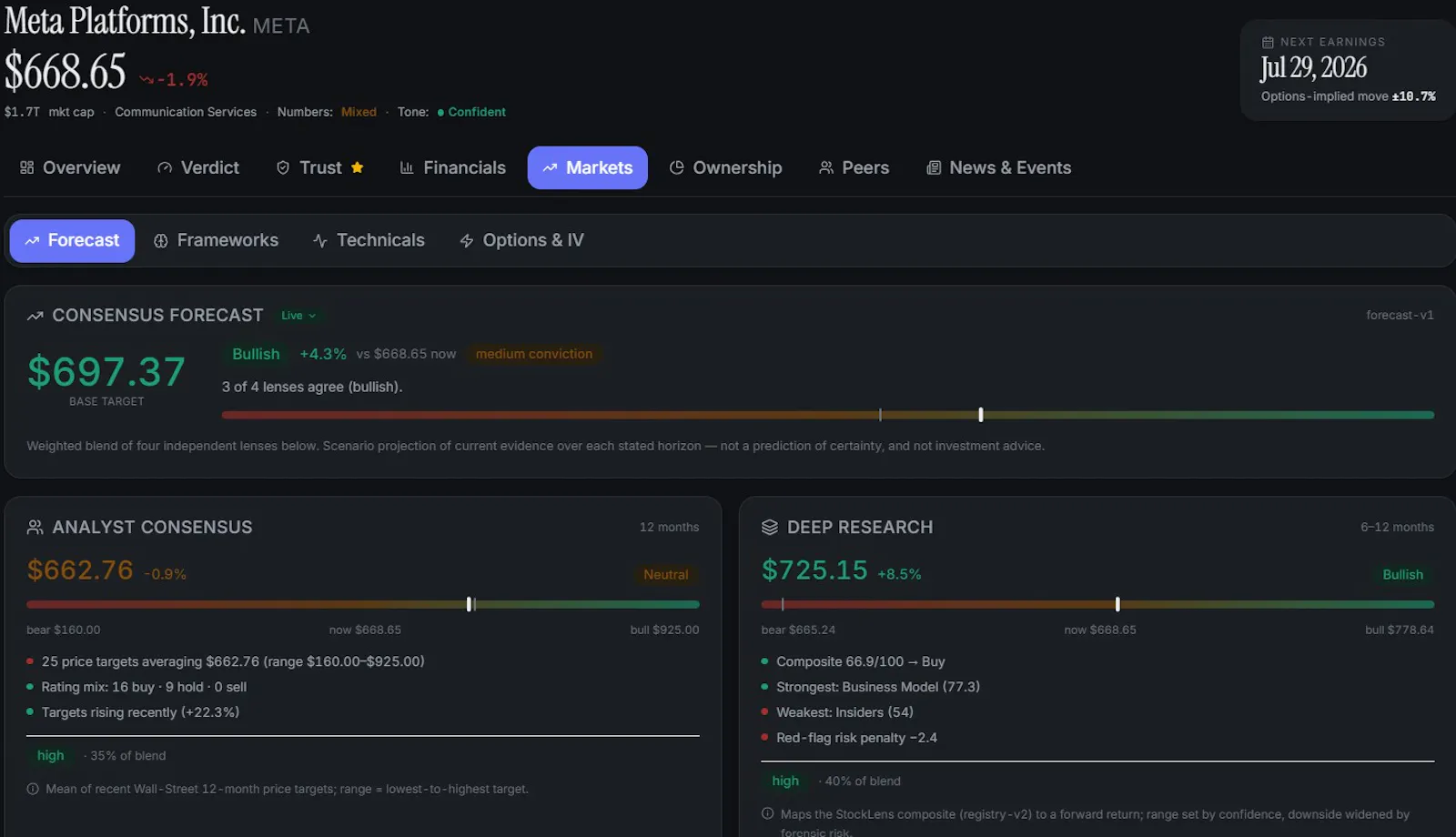
Task: Click the Bullish badge in Consensus Forecast
Action: point(256,354)
